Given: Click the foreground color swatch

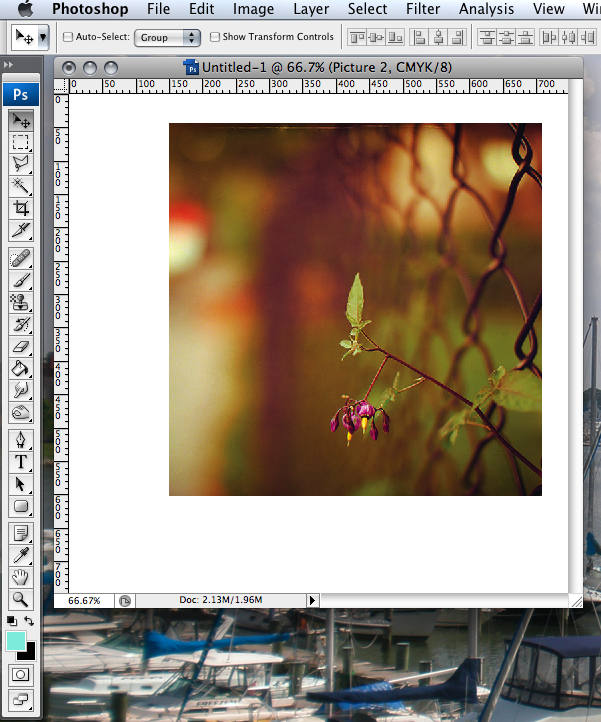Looking at the screenshot, I should click(x=15, y=641).
